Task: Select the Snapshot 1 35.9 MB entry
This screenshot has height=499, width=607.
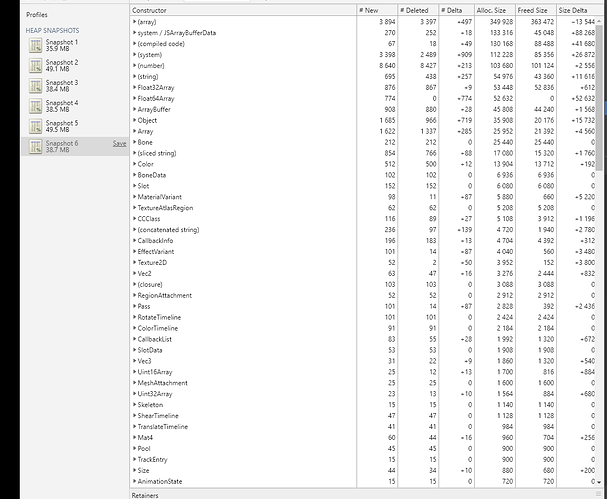Action: (x=75, y=45)
